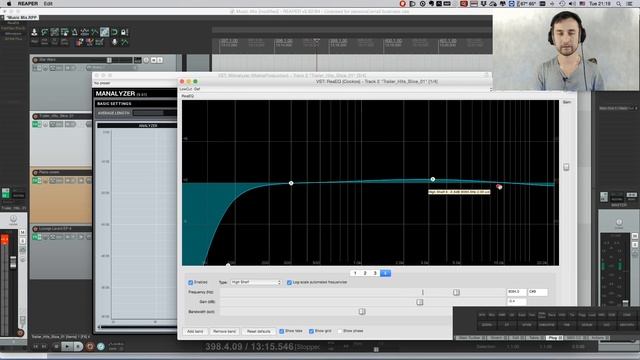640x360 pixels.
Task: Click the Gain (dB) slider handle
Action: pyautogui.click(x=420, y=302)
